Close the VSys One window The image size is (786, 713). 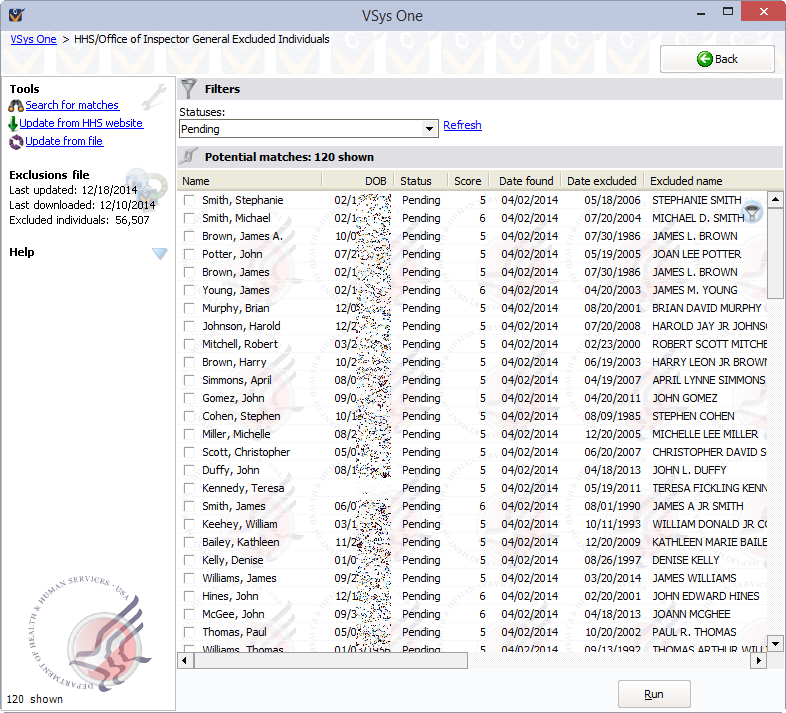coord(763,11)
